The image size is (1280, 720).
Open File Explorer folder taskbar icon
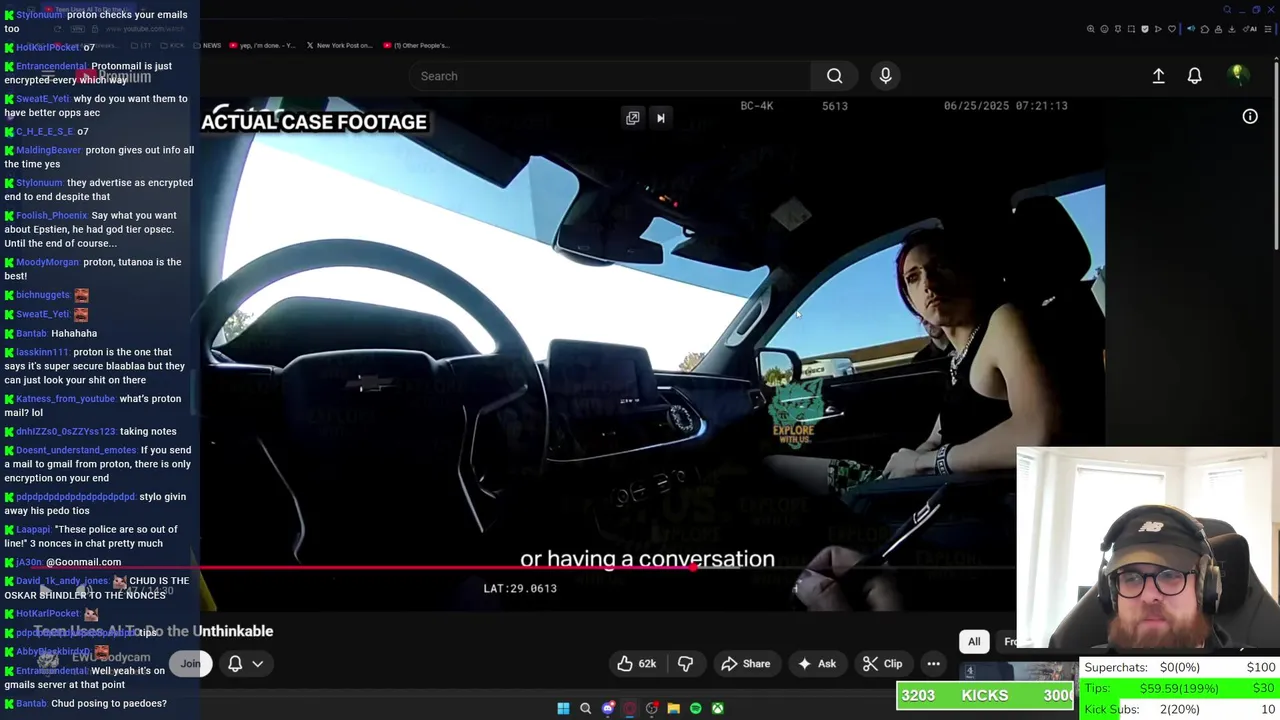pyautogui.click(x=673, y=708)
